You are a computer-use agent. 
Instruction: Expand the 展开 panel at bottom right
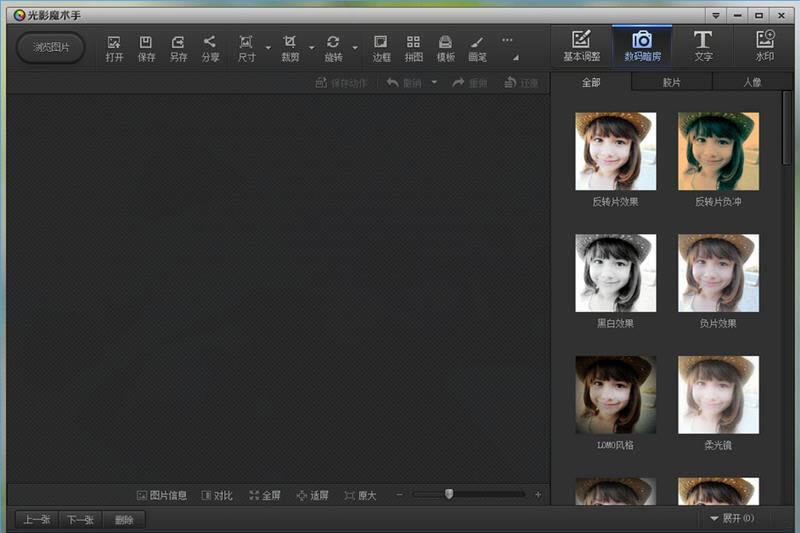731,518
